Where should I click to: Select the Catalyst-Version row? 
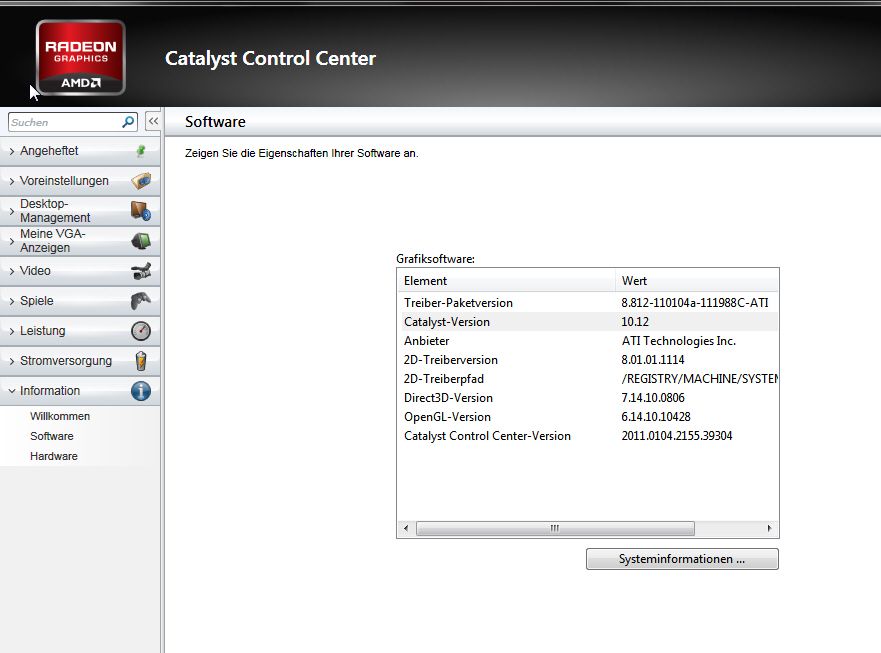click(x=588, y=322)
